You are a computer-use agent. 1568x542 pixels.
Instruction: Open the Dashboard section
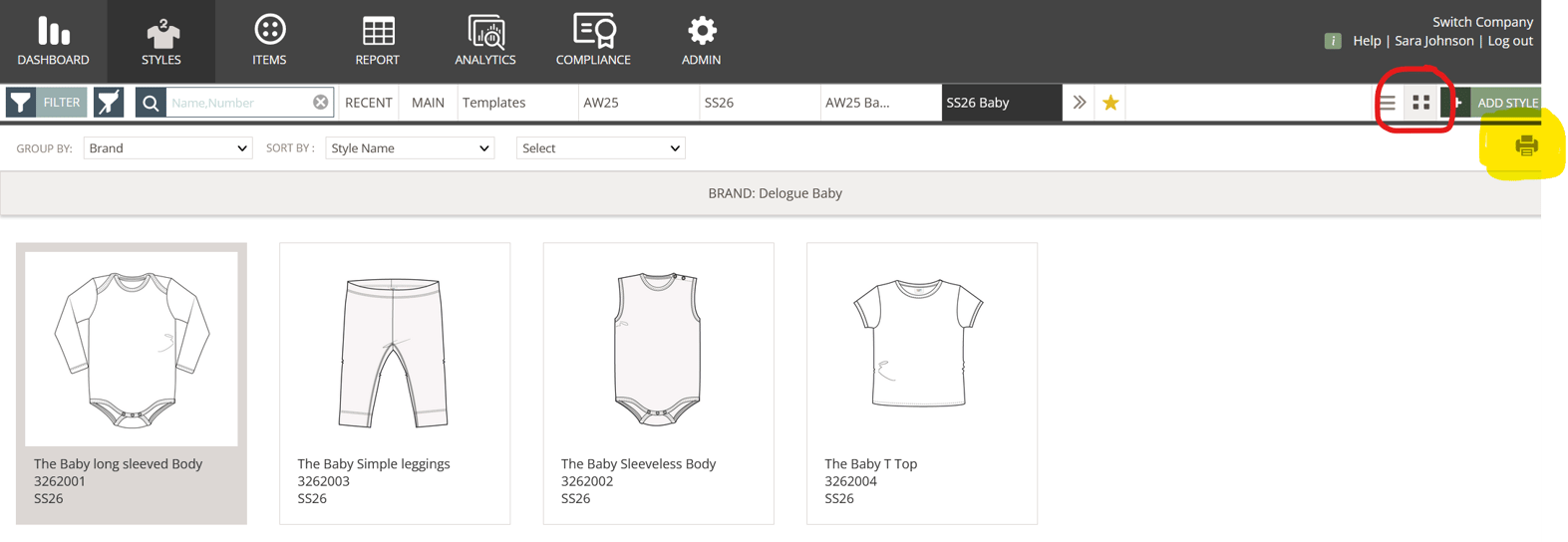tap(53, 41)
